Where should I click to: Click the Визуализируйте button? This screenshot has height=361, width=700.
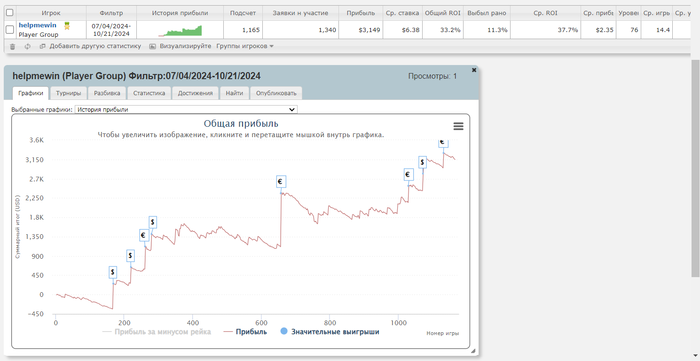pos(185,46)
